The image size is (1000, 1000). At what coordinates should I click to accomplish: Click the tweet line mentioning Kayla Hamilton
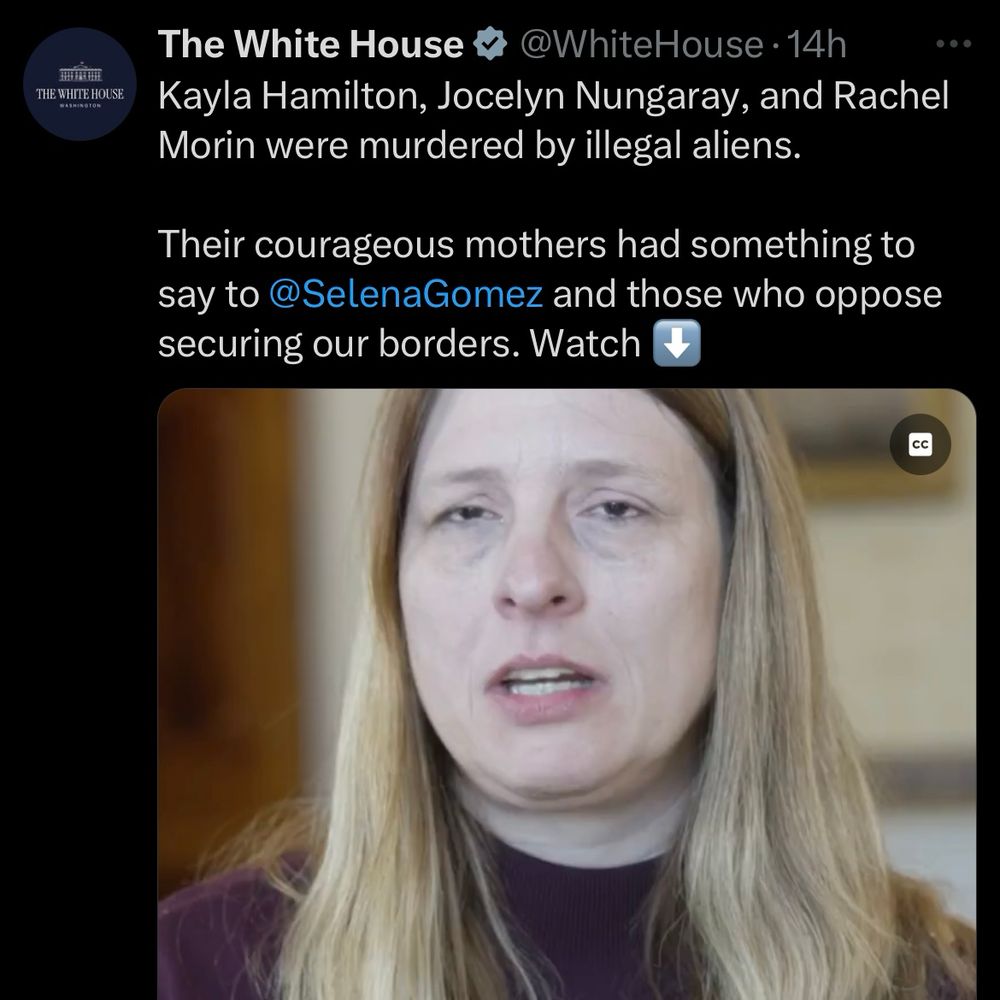(x=553, y=96)
